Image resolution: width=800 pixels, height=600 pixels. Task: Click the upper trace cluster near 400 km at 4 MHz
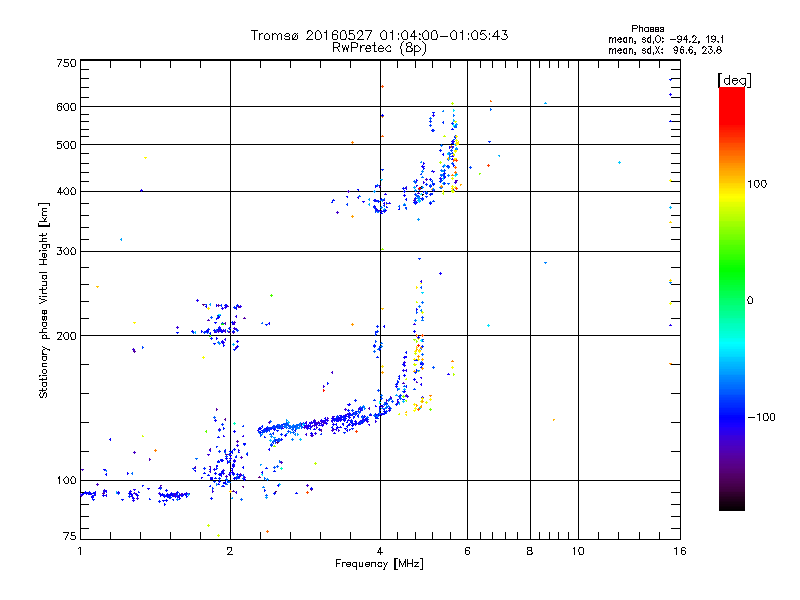tap(380, 204)
